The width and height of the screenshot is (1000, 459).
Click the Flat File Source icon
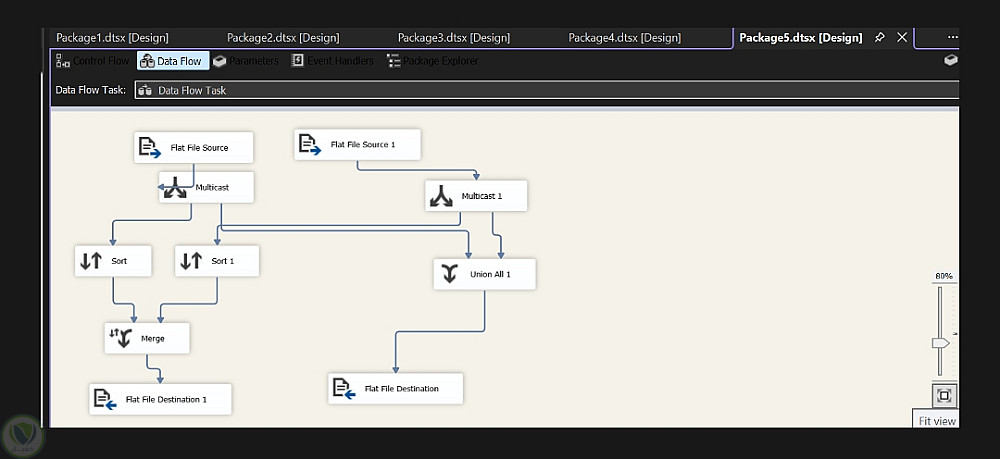[x=150, y=148]
